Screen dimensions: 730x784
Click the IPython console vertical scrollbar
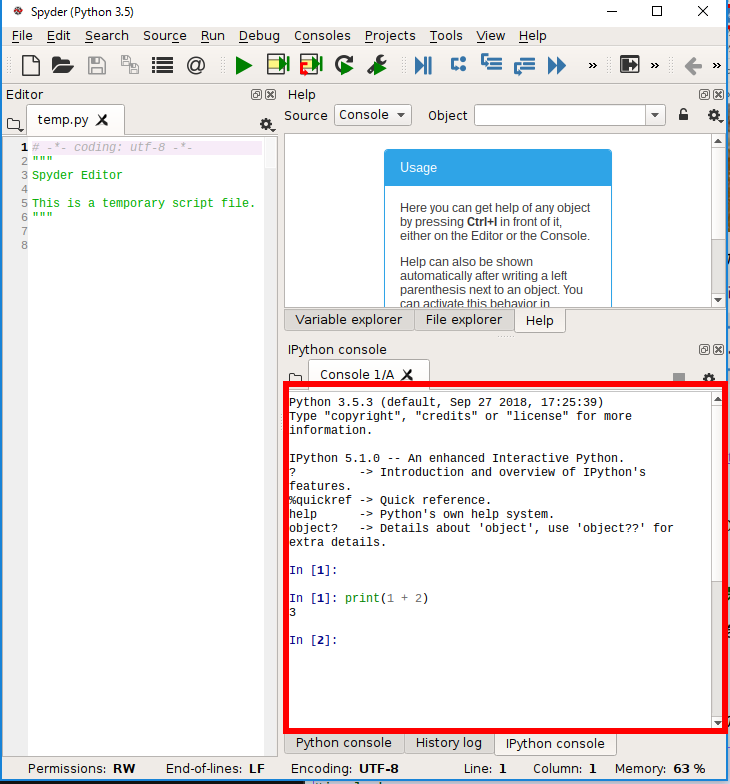(718, 560)
